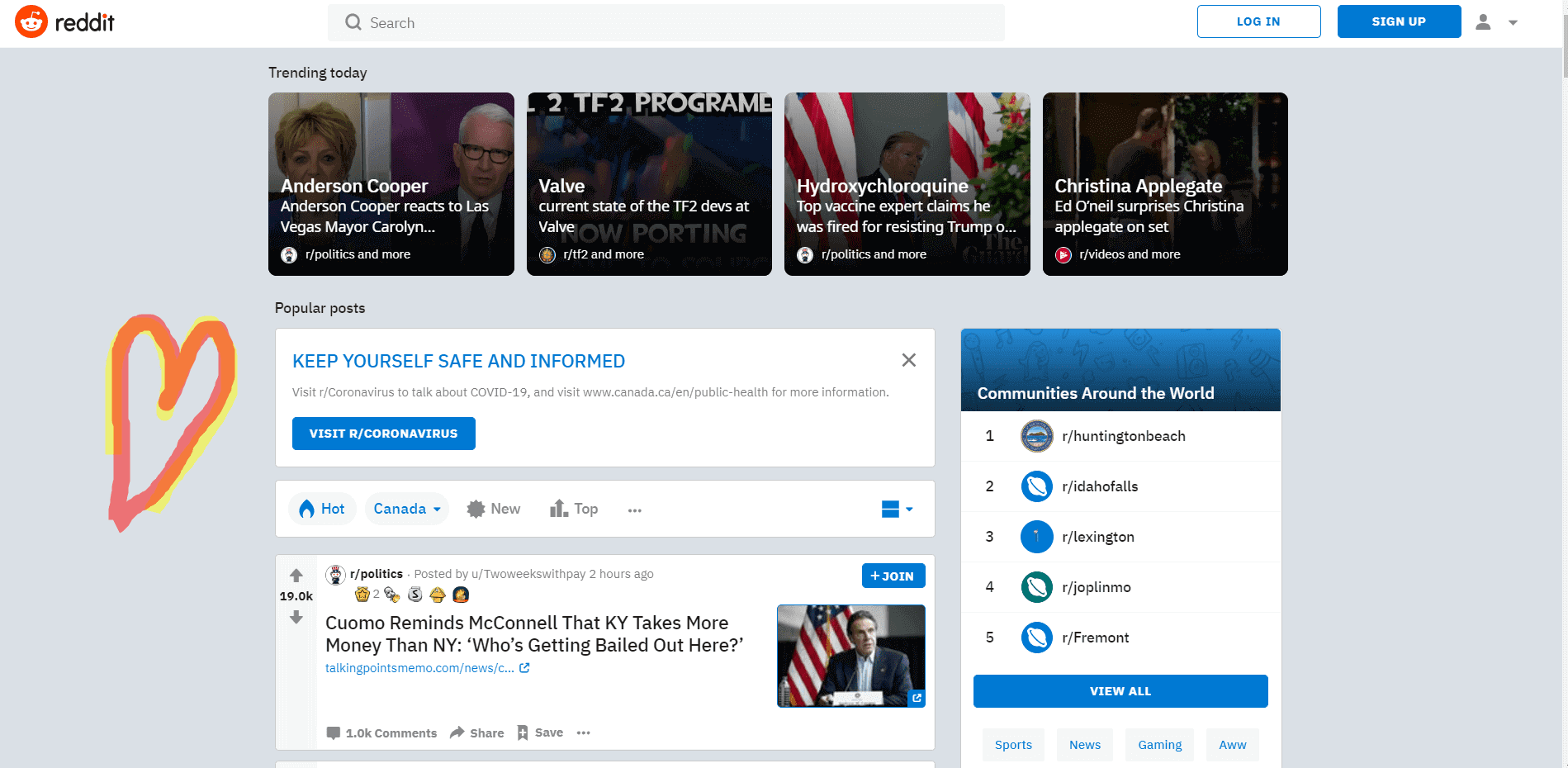Click r/Fremont community icon
Screen dimensions: 1568x768
[x=1036, y=638]
